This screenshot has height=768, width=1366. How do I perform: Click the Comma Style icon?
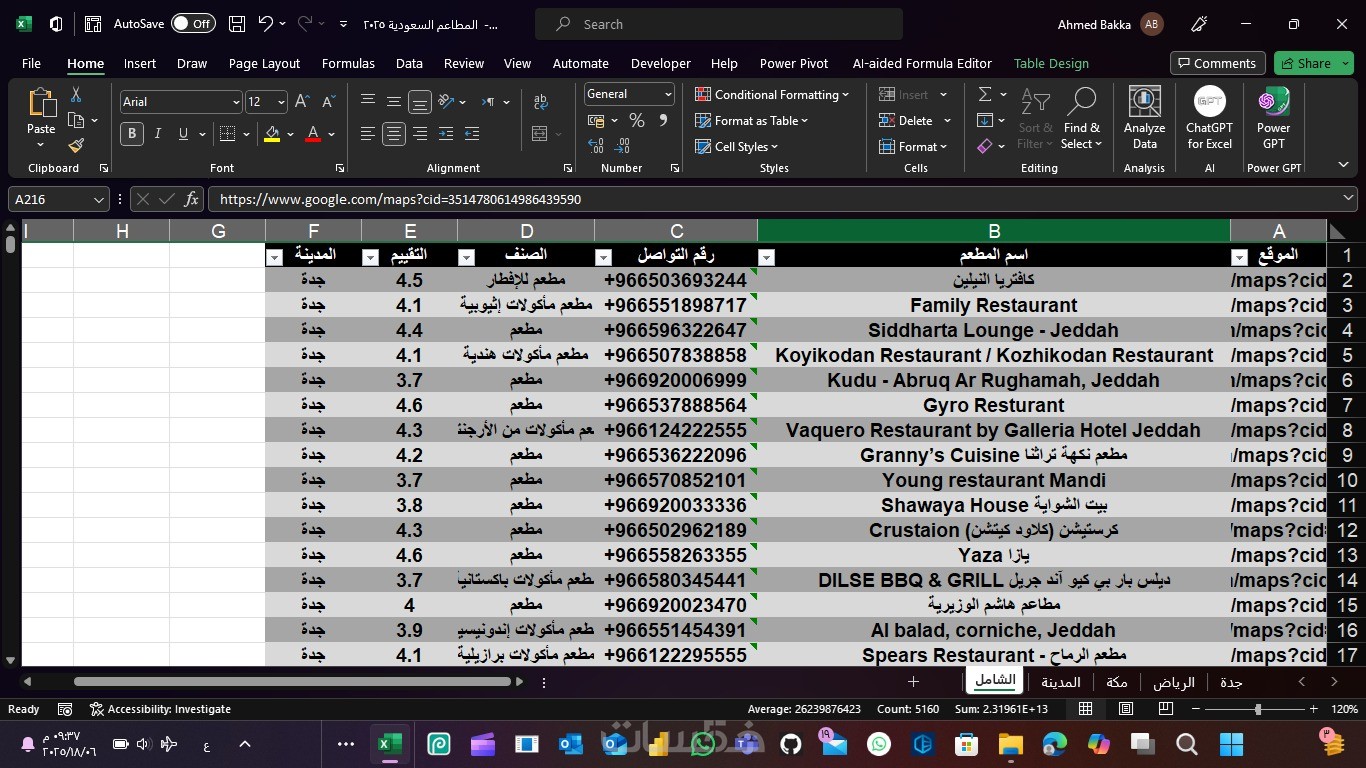coord(662,121)
